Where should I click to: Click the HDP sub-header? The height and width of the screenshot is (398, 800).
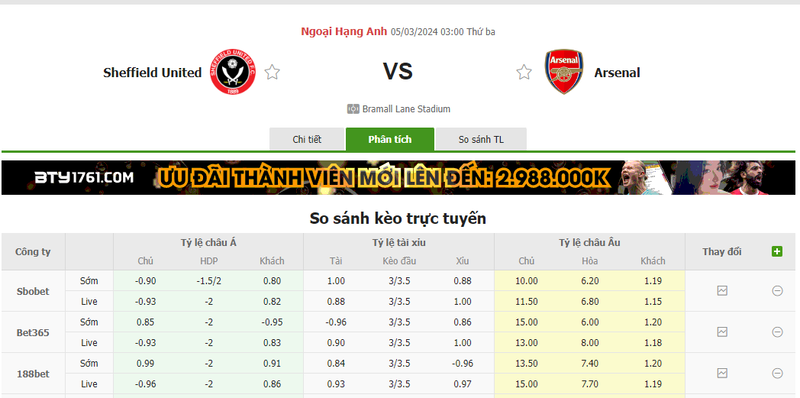click(209, 261)
